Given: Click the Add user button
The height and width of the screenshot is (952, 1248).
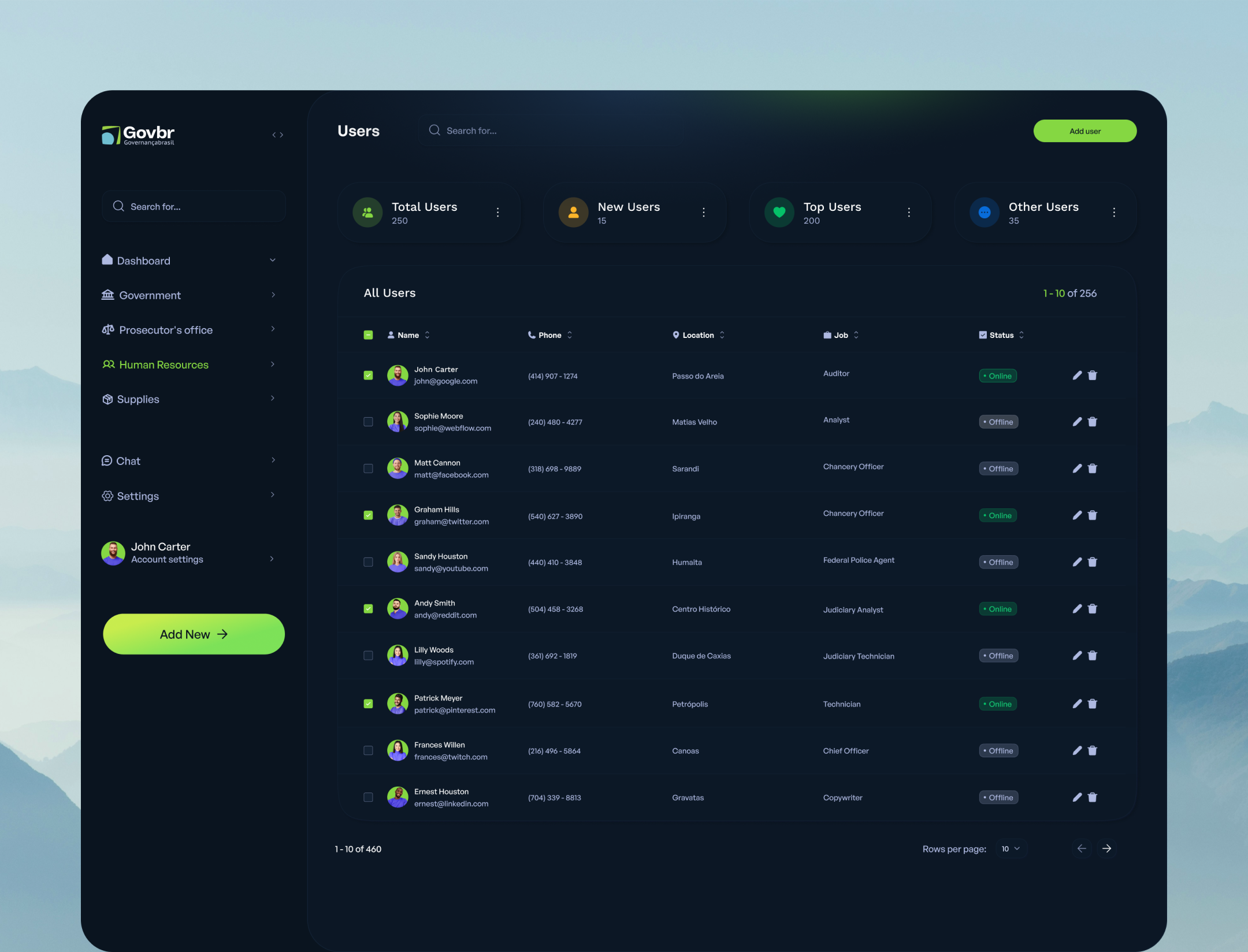Looking at the screenshot, I should (1084, 131).
